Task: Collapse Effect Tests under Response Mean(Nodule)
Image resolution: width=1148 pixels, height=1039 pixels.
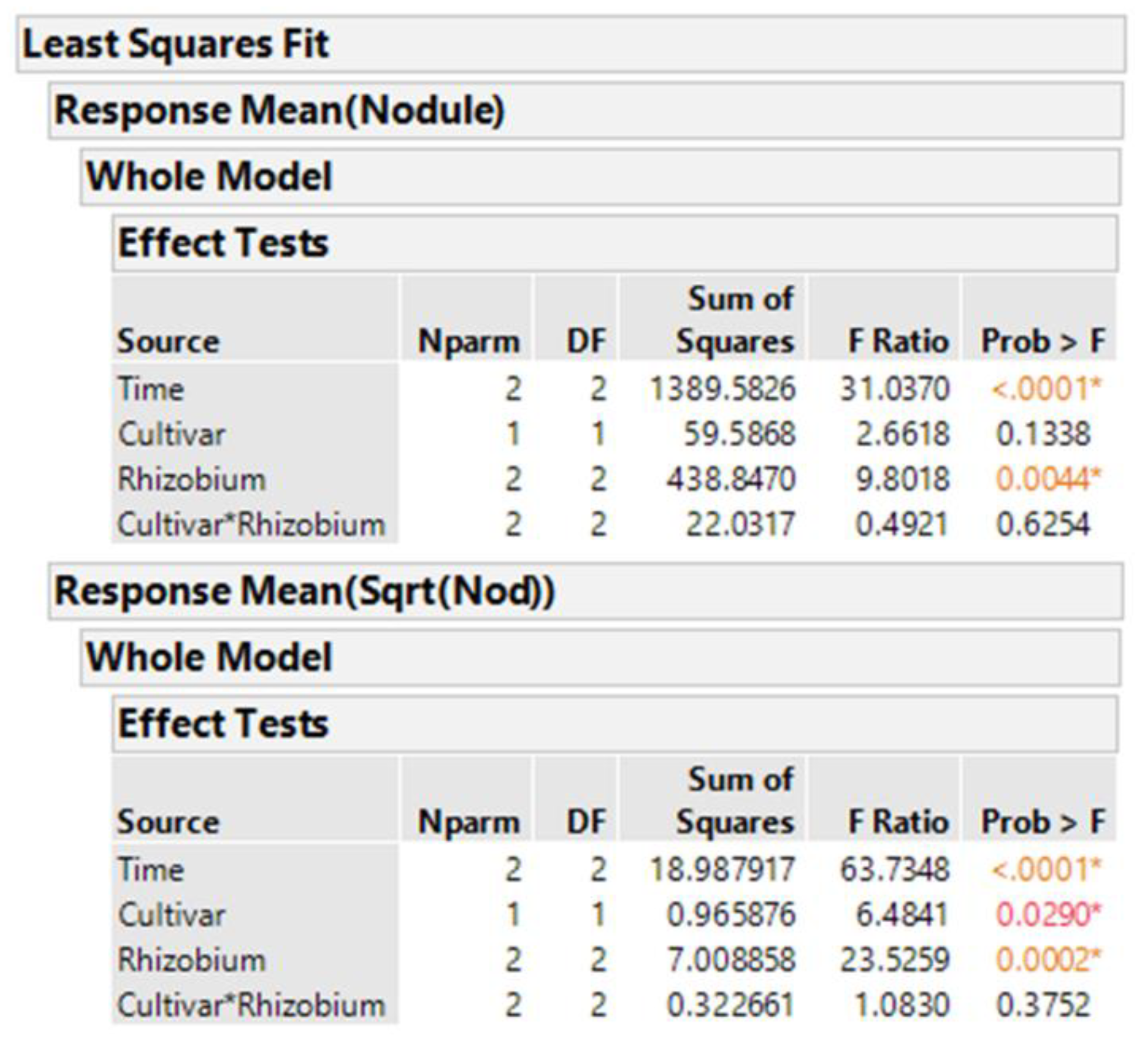Action: 223,243
